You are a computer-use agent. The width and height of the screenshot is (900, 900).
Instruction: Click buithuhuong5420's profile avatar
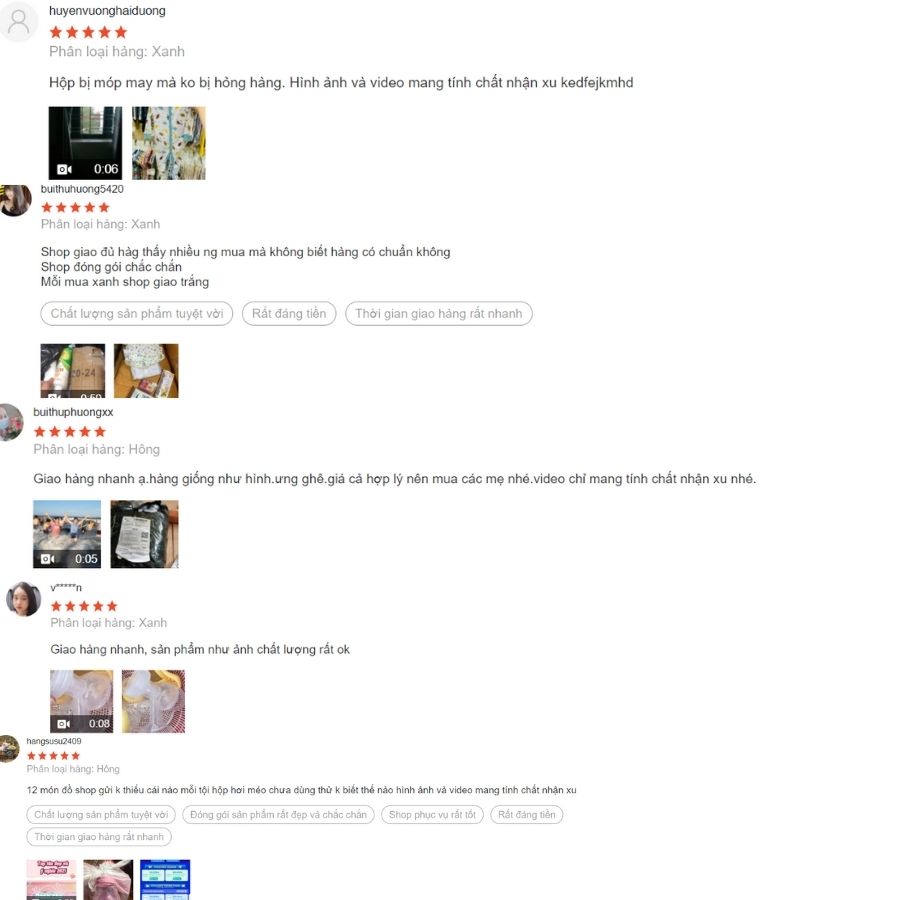[15, 200]
